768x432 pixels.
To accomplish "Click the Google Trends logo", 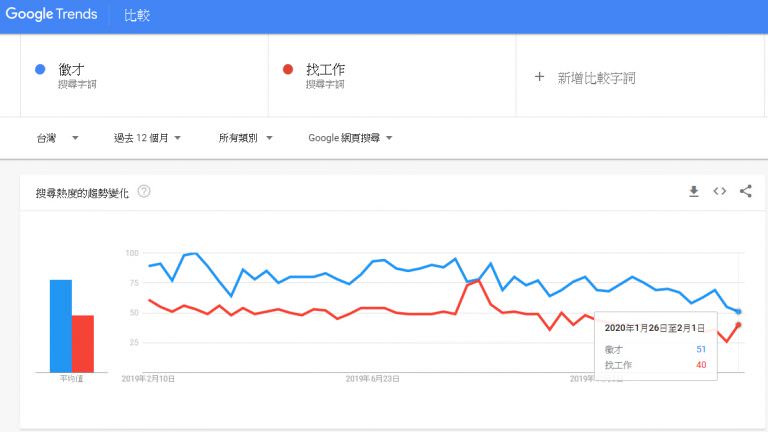I will pyautogui.click(x=51, y=14).
